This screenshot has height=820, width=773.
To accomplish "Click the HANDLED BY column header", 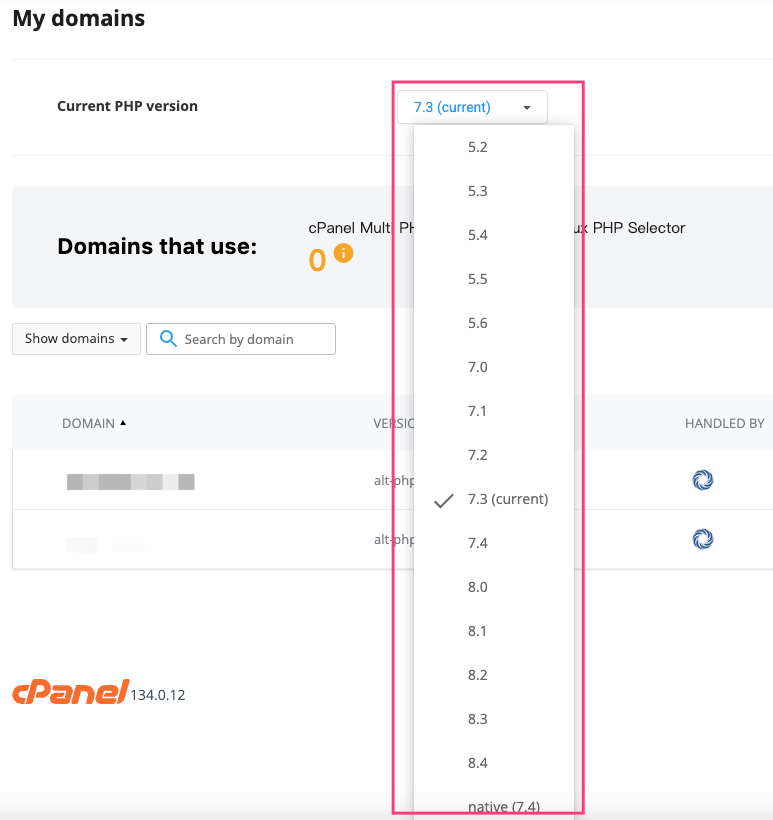I will point(724,423).
